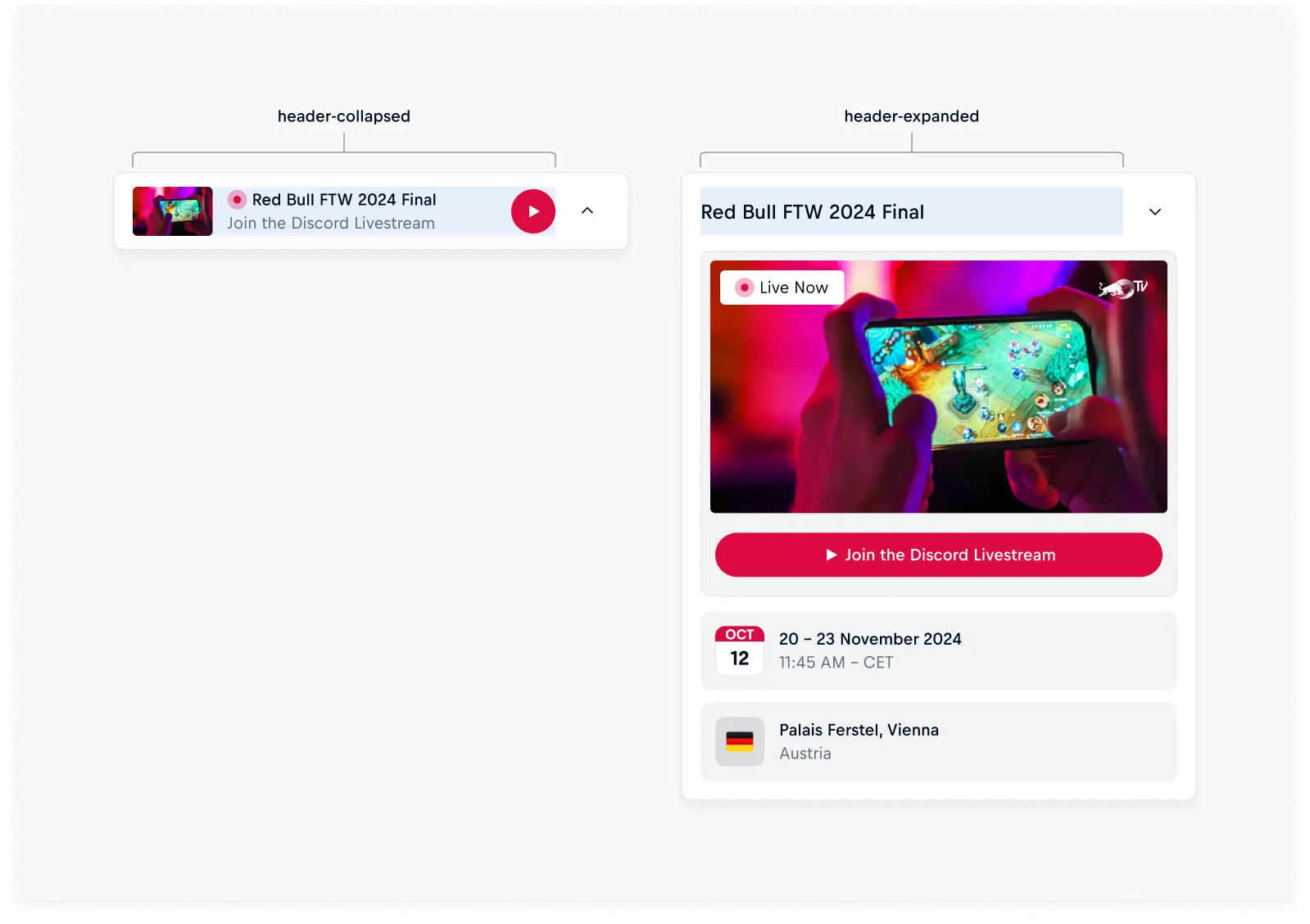Toggle the chevron on the collapsed header card

click(x=587, y=211)
